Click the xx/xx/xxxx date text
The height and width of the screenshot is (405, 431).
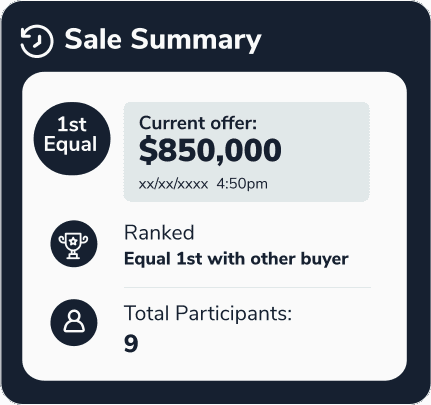pos(173,184)
